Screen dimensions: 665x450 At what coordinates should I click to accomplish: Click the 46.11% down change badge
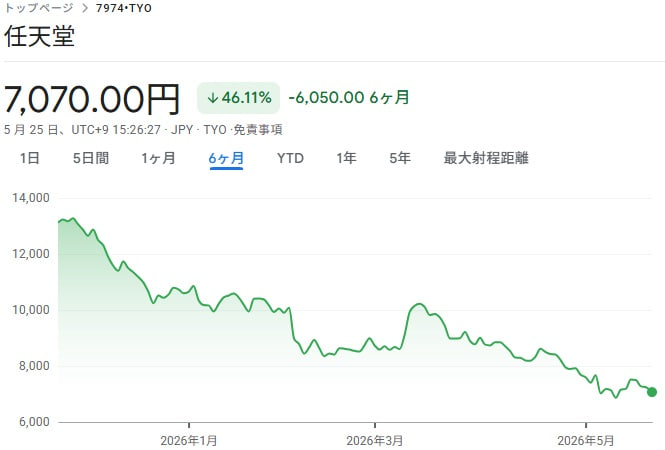point(238,98)
